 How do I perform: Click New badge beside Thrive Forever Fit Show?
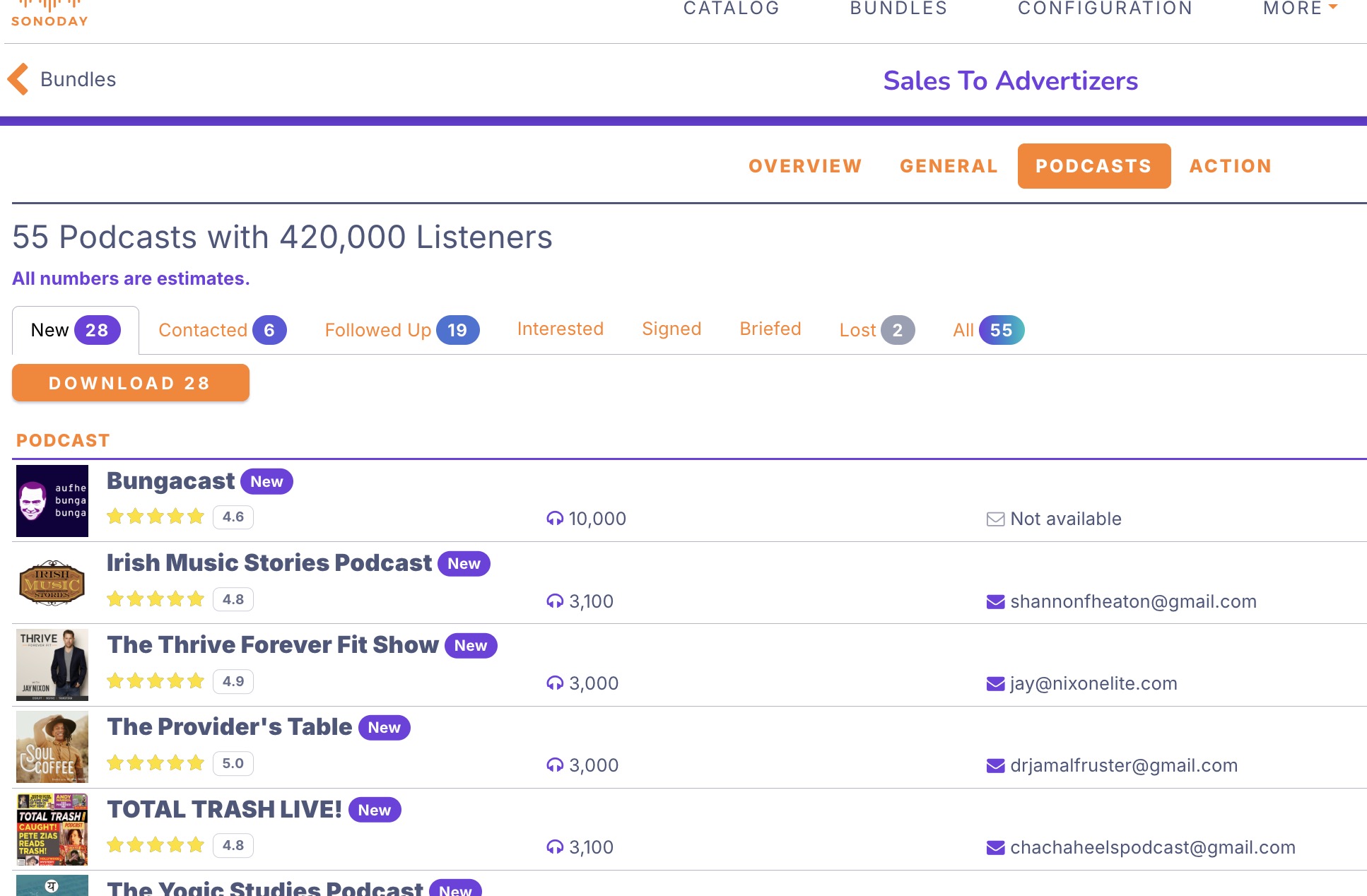[x=471, y=646]
